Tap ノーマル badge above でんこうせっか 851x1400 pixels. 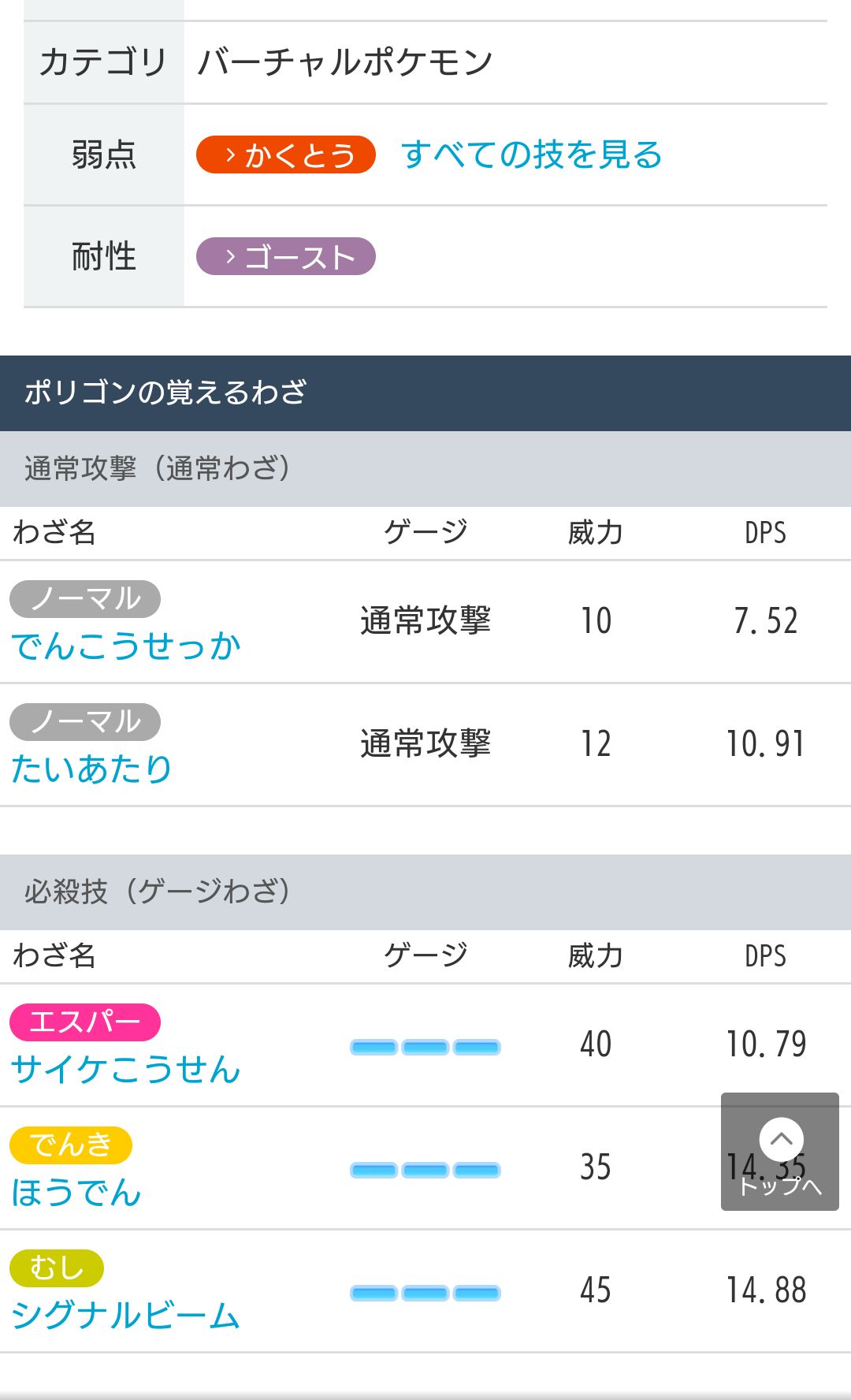[x=84, y=599]
